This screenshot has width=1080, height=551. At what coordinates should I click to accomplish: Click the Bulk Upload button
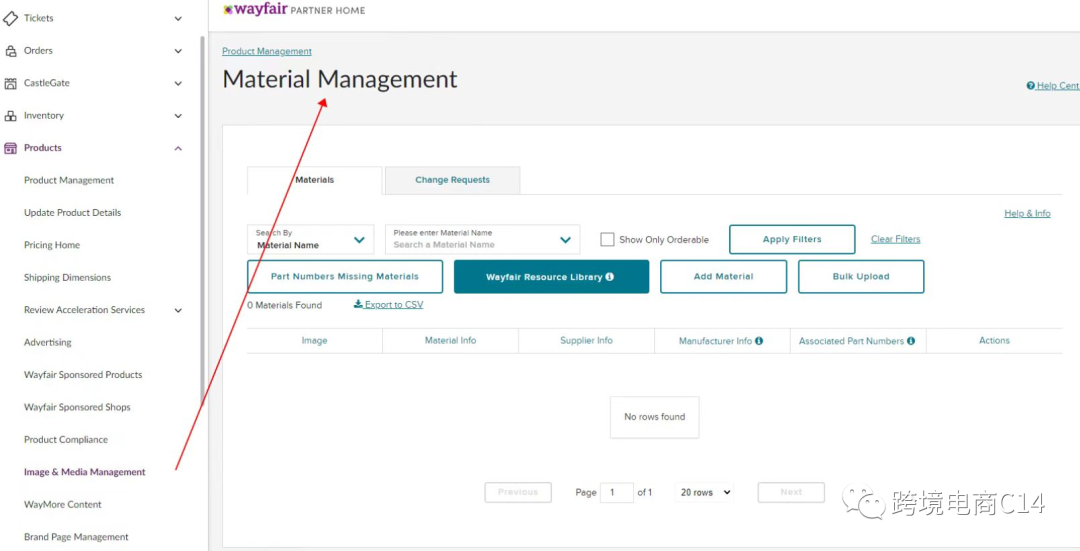pos(861,276)
